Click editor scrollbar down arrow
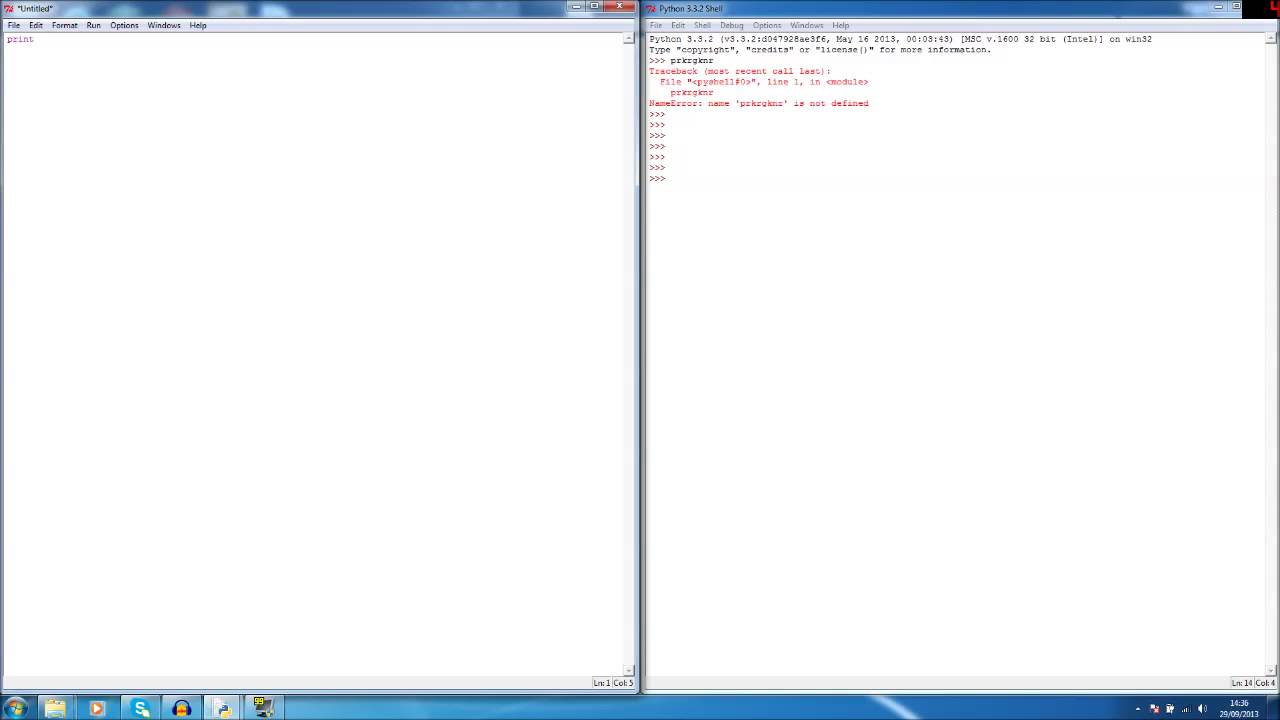Viewport: 1280px width, 720px height. [629, 670]
